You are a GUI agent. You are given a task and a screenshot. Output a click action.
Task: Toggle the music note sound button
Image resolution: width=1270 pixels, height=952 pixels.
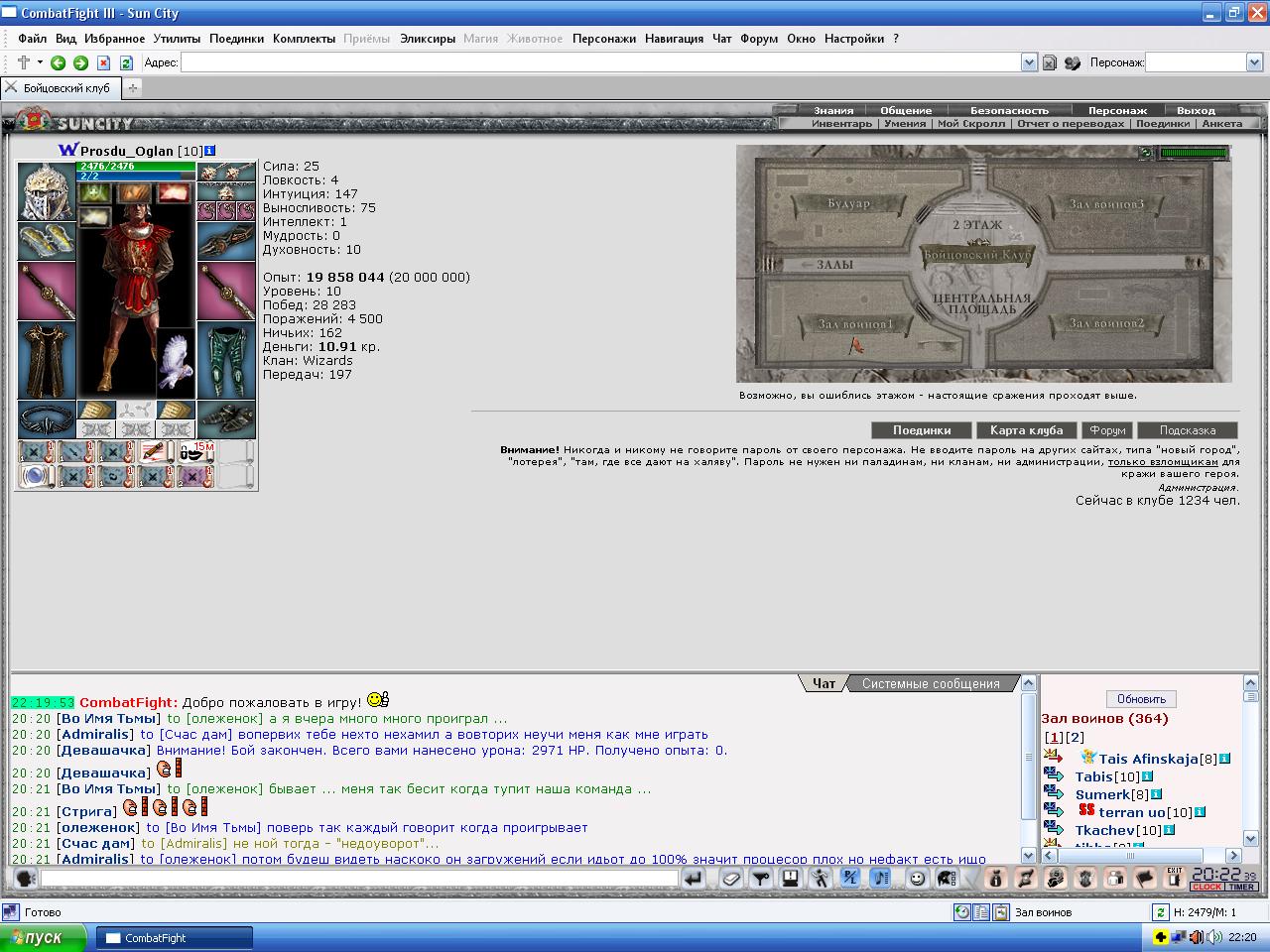click(x=880, y=878)
